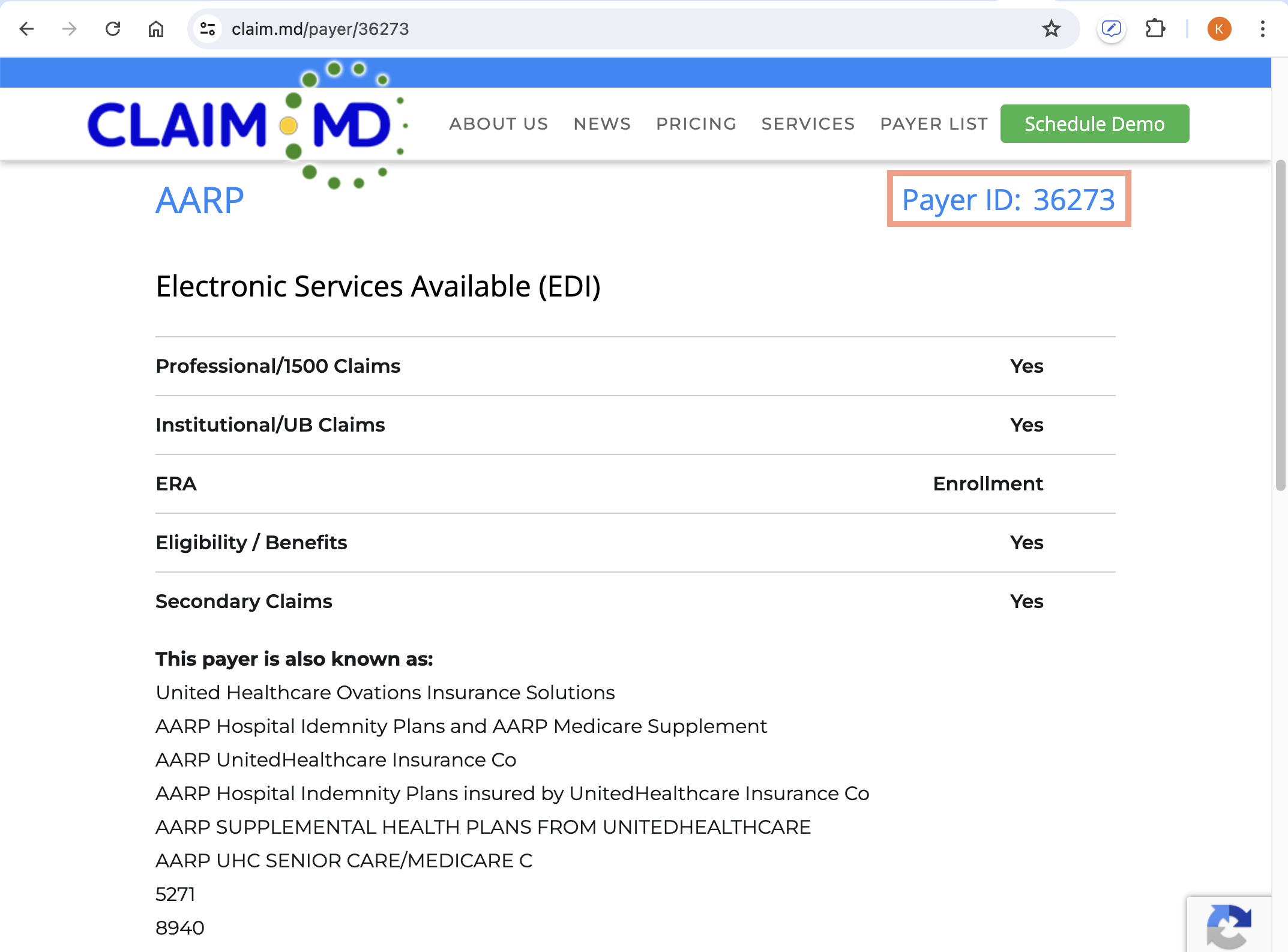The image size is (1288, 952).
Task: Select the ABOUT US menu item
Action: pos(499,124)
